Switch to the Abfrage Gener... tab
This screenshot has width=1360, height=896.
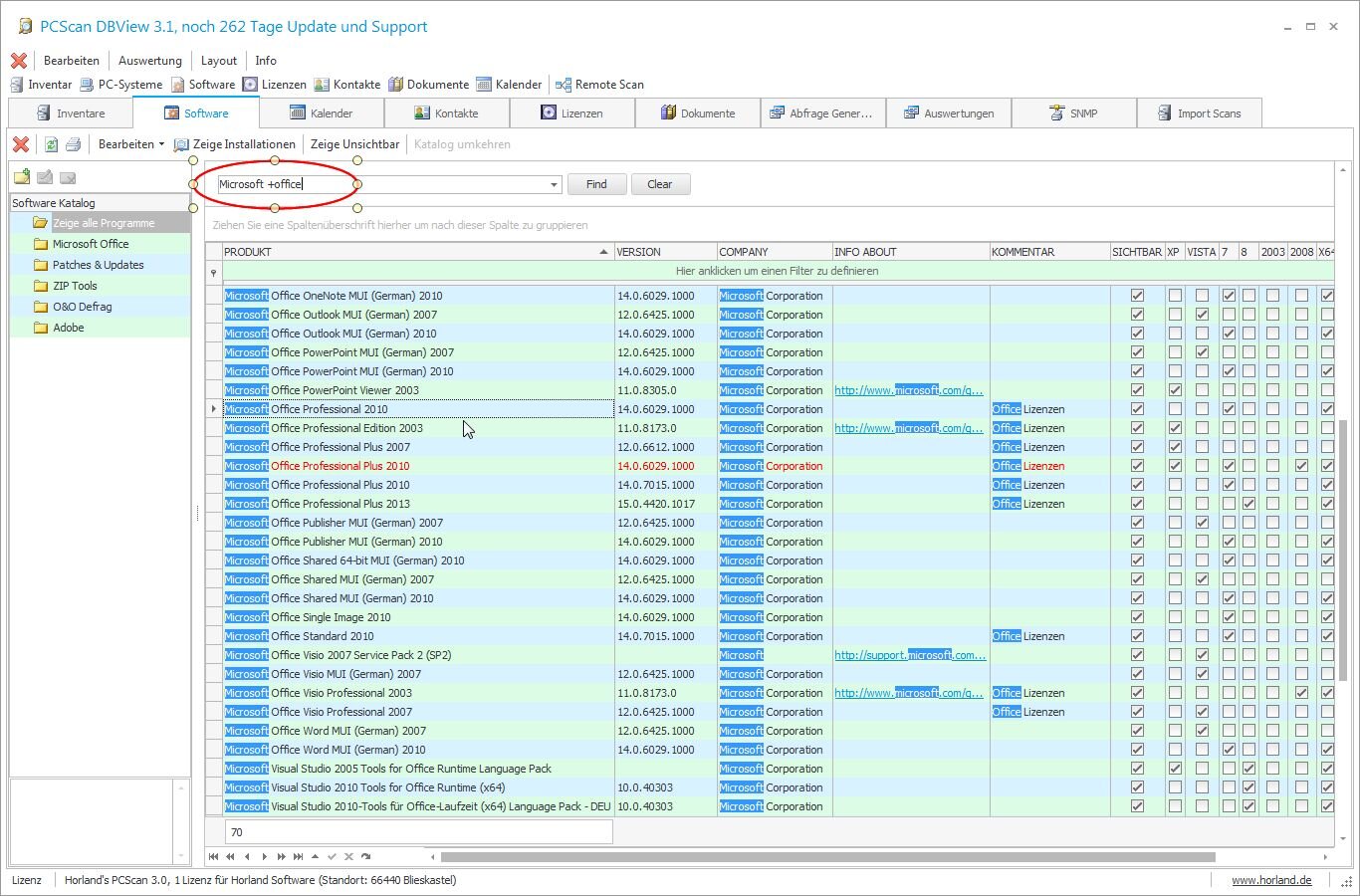tap(821, 113)
